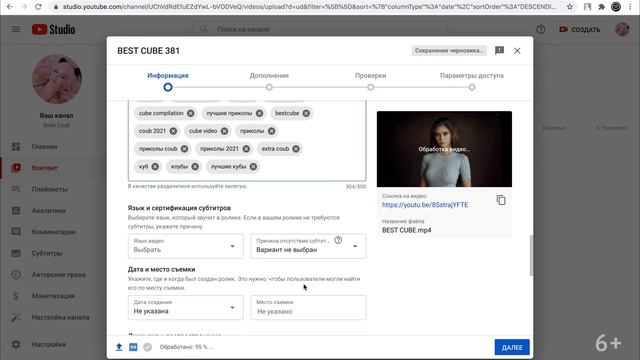Image resolution: width=640 pixels, height=360 pixels.
Task: Copy the video link with copy icon
Action: (x=501, y=200)
